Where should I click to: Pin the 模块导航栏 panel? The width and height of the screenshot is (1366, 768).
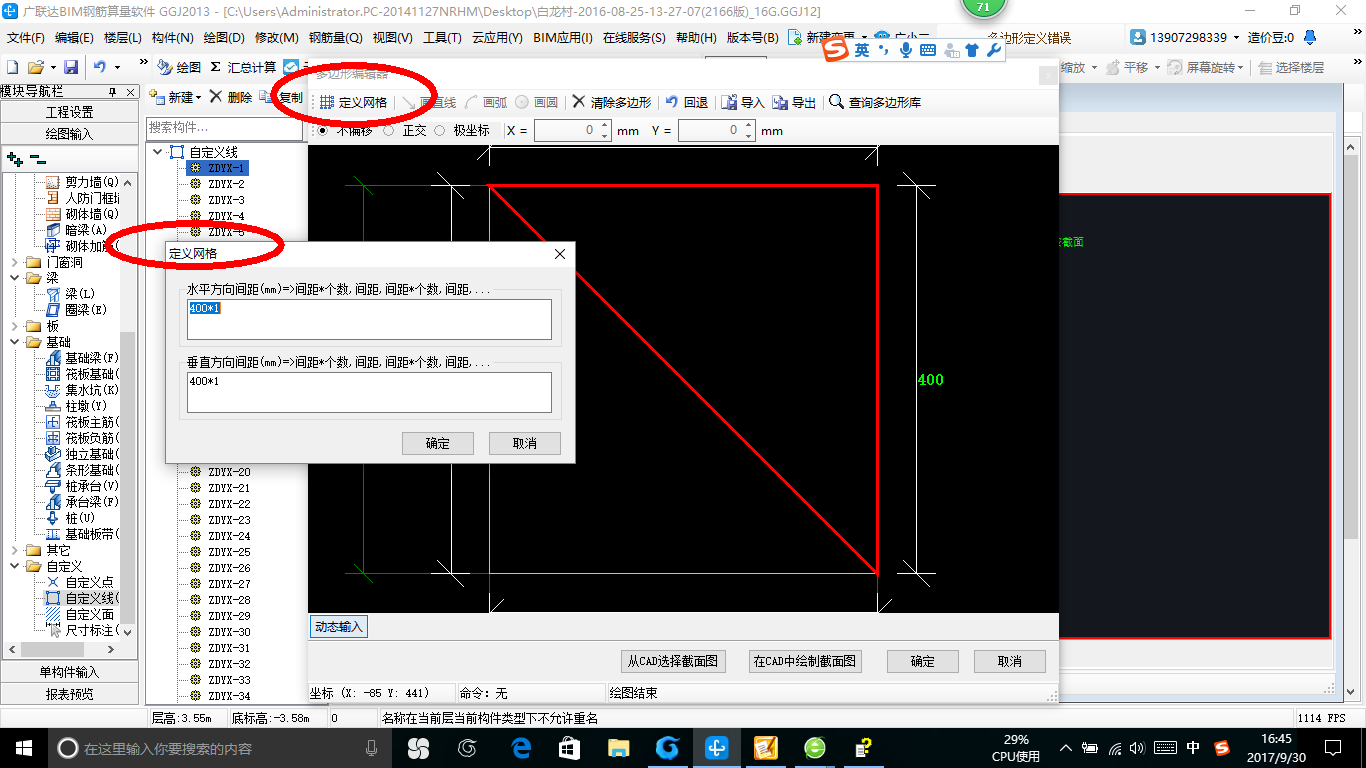pos(113,92)
